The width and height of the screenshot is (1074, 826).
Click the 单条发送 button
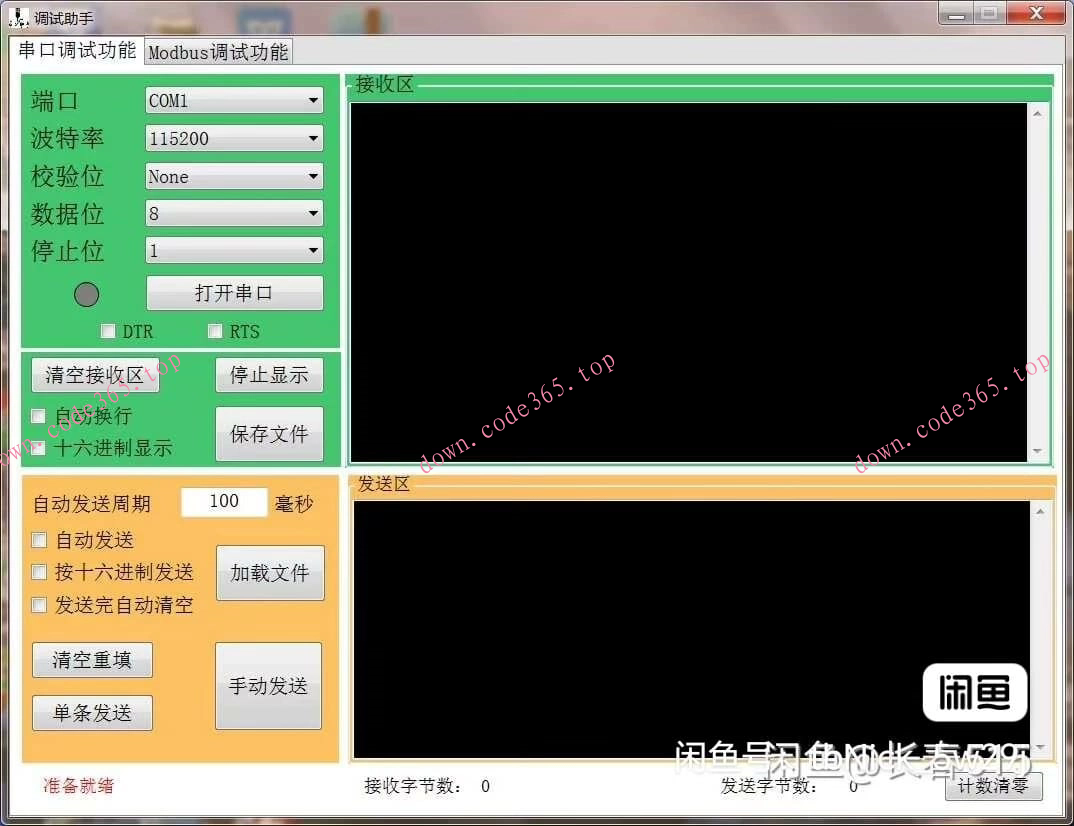(92, 713)
